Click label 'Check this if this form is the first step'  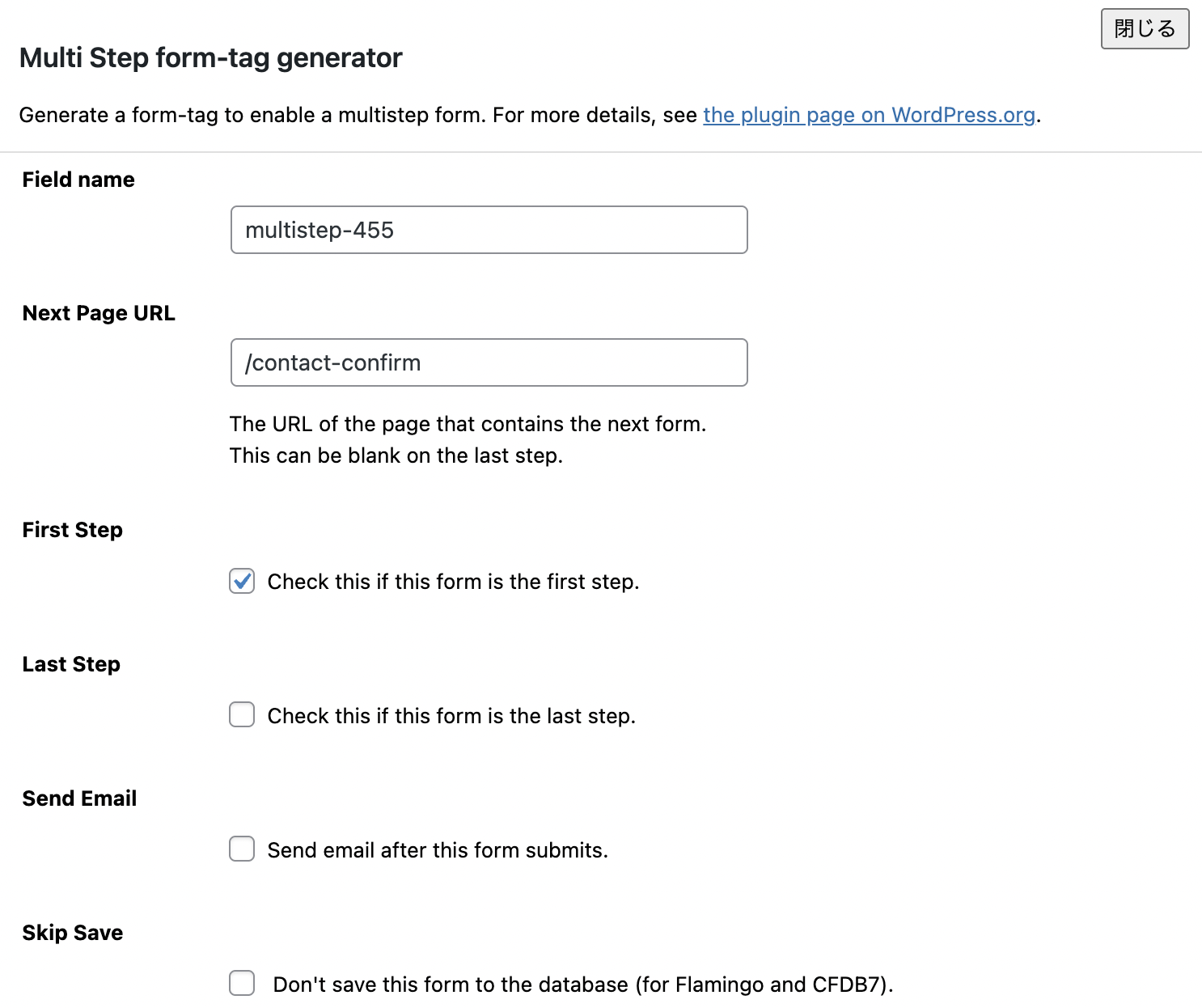pos(453,582)
